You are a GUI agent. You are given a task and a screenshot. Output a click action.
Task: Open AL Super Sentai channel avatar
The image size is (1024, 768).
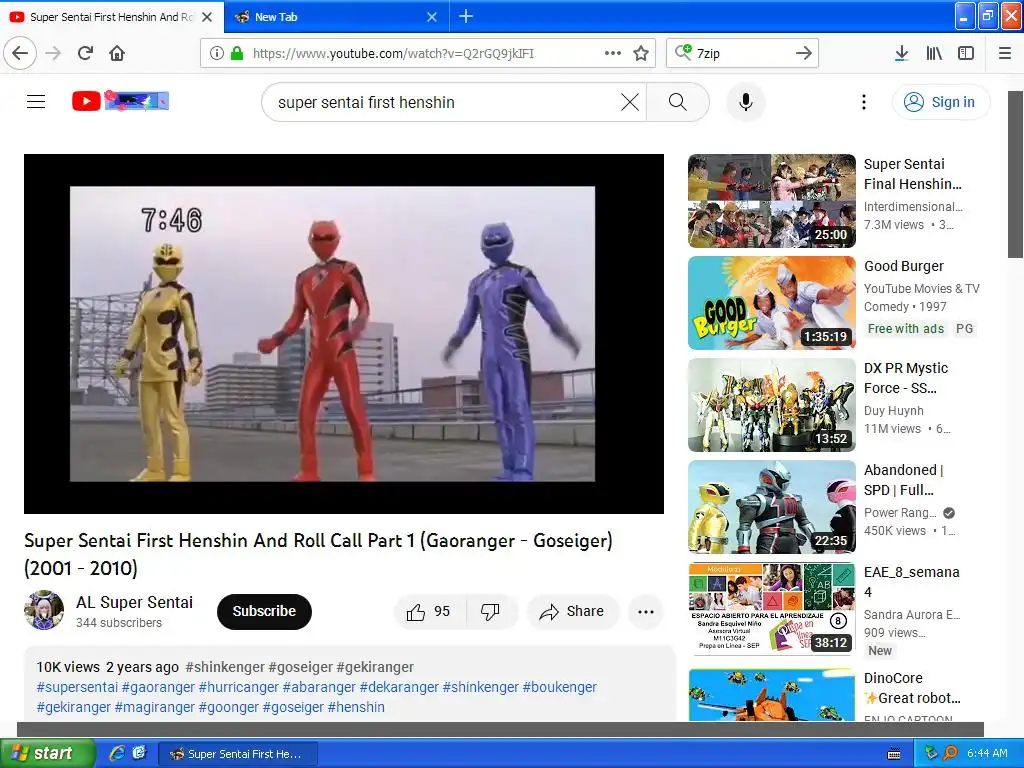pos(44,610)
